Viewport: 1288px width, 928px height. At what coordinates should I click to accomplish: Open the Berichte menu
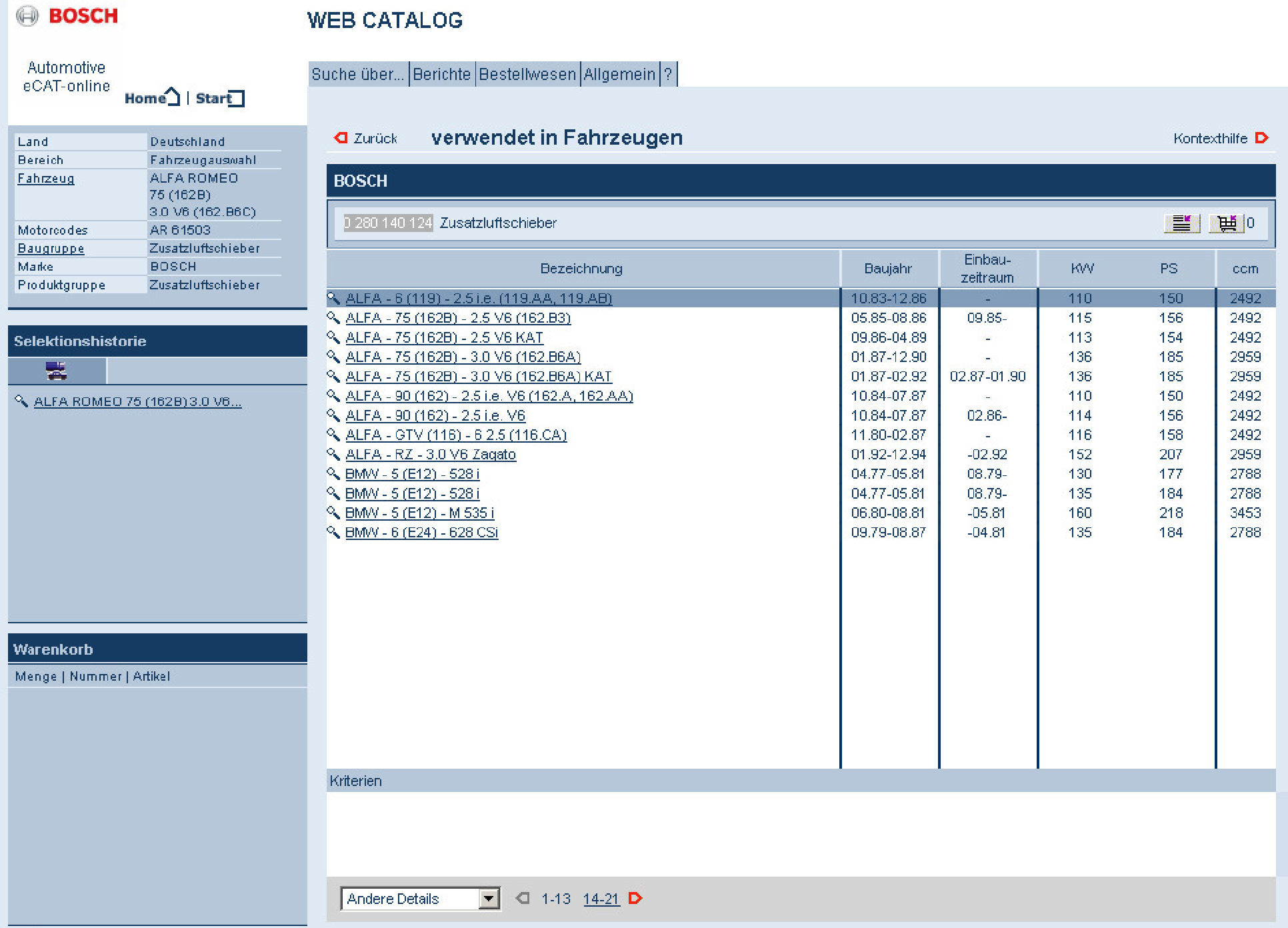coord(441,74)
